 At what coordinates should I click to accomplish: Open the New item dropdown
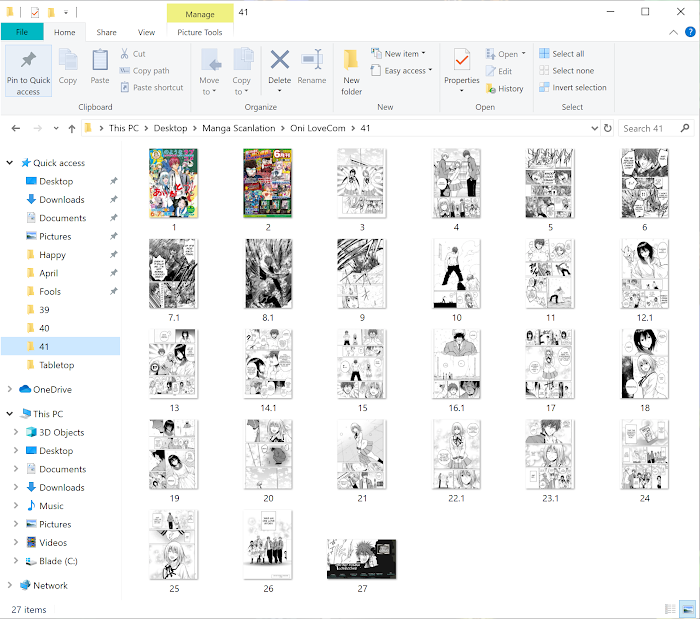404,54
